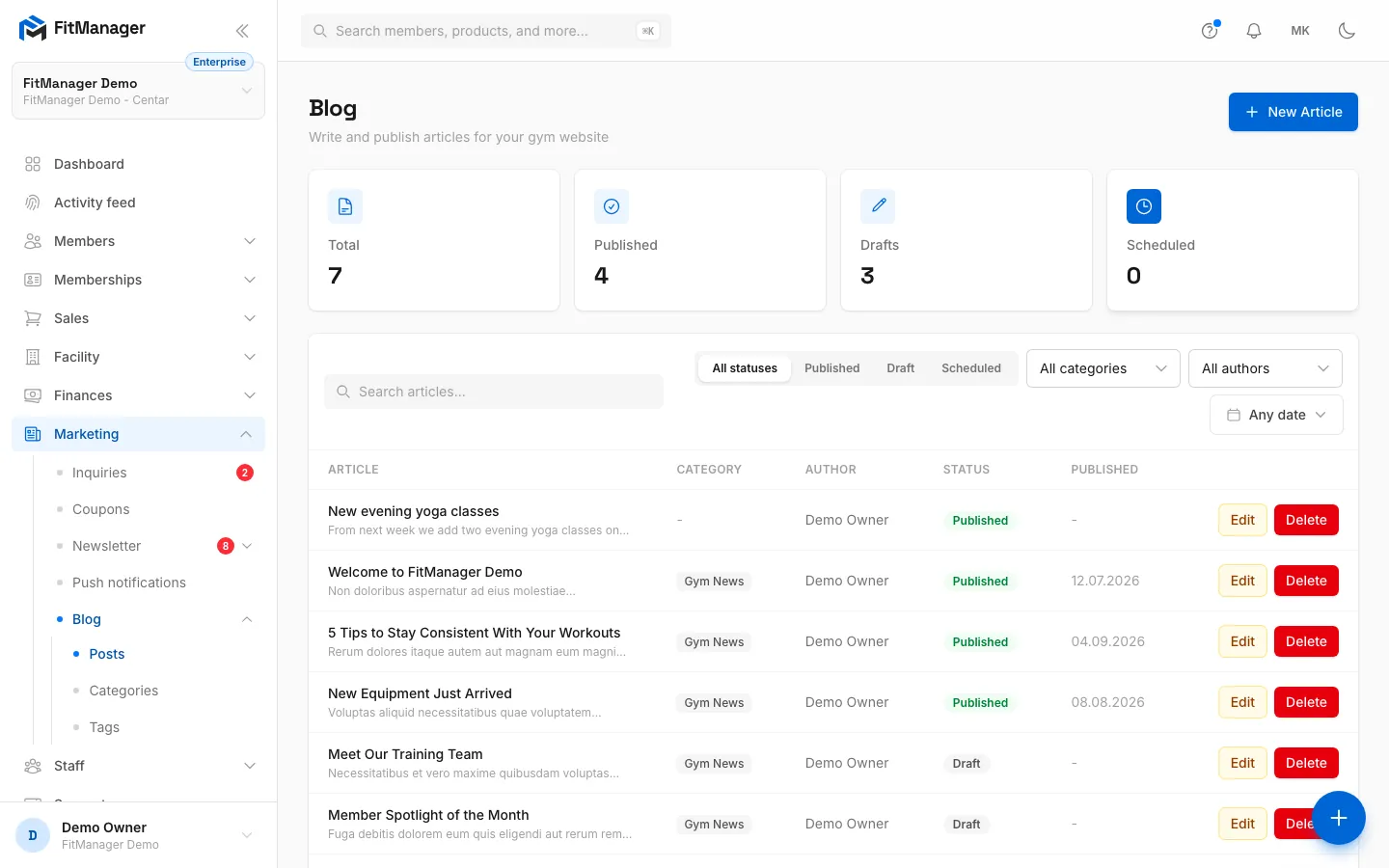
Task: Click the Finances banknote icon
Action: 33,395
